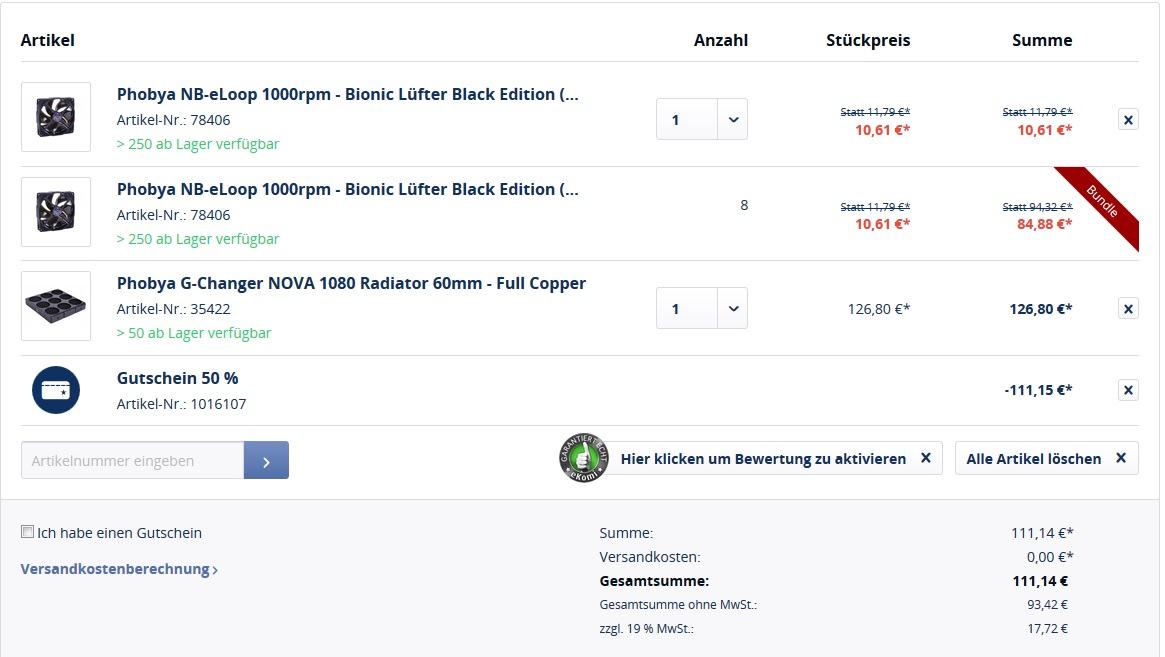Expand Versandkostenberechnung section
The image size is (1165, 657).
pyautogui.click(x=119, y=569)
